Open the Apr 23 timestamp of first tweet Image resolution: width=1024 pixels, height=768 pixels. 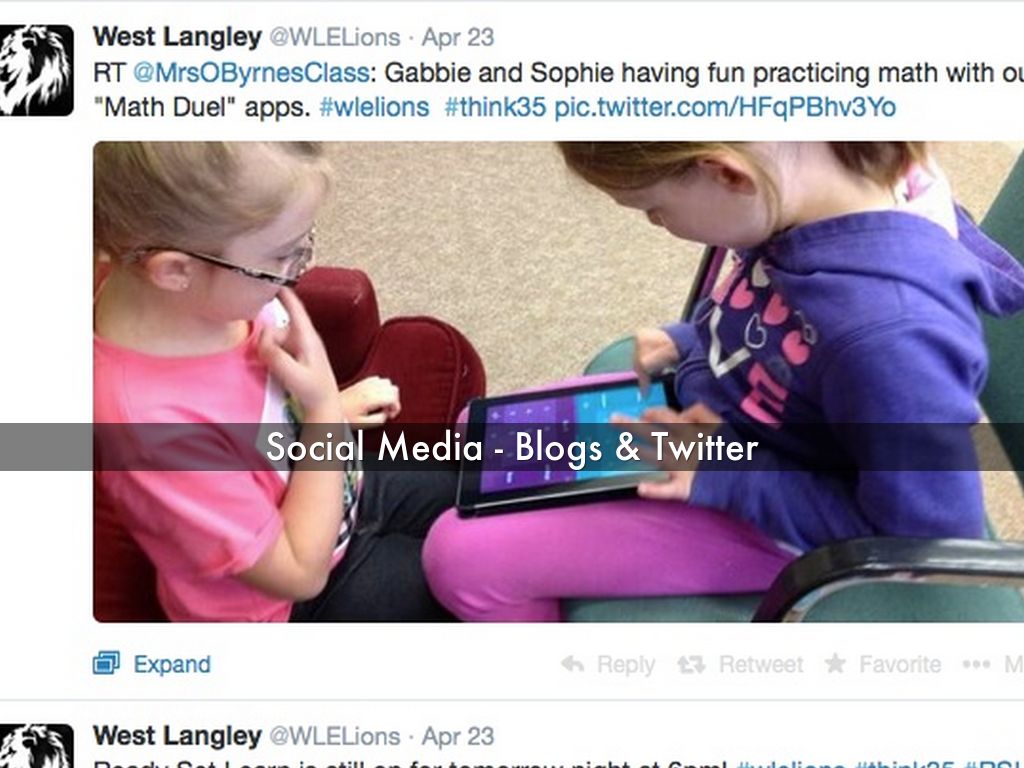click(458, 37)
